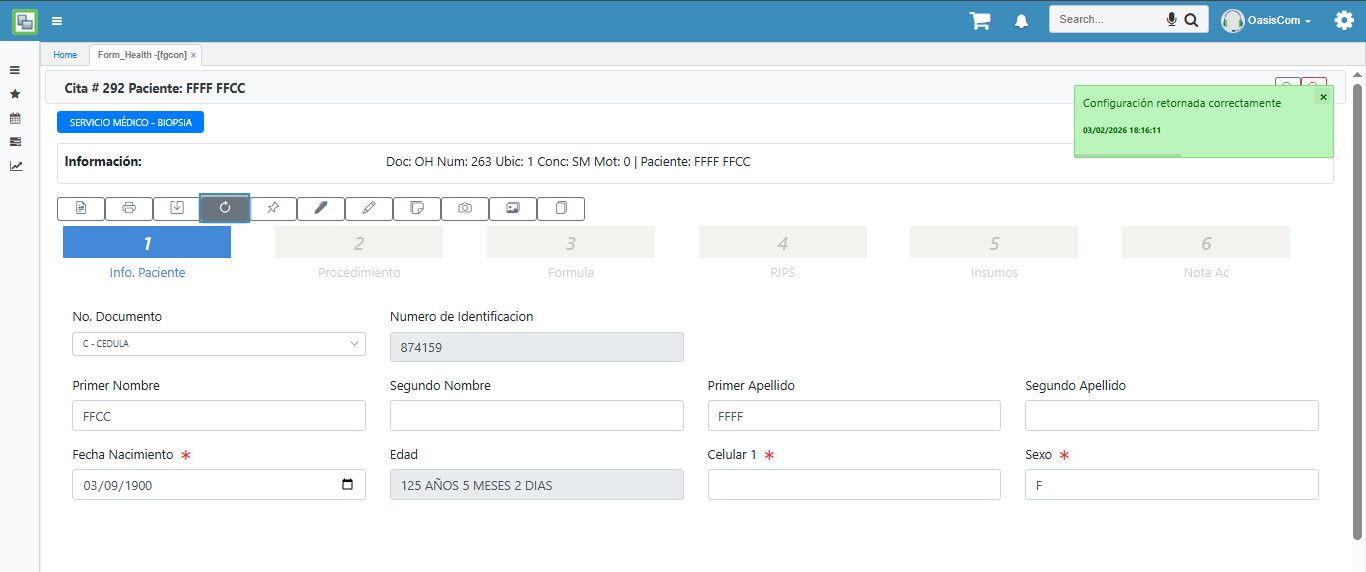Click SERVICIO MÉDICO - BIOPSIA button
The height and width of the screenshot is (572, 1366).
131,122
